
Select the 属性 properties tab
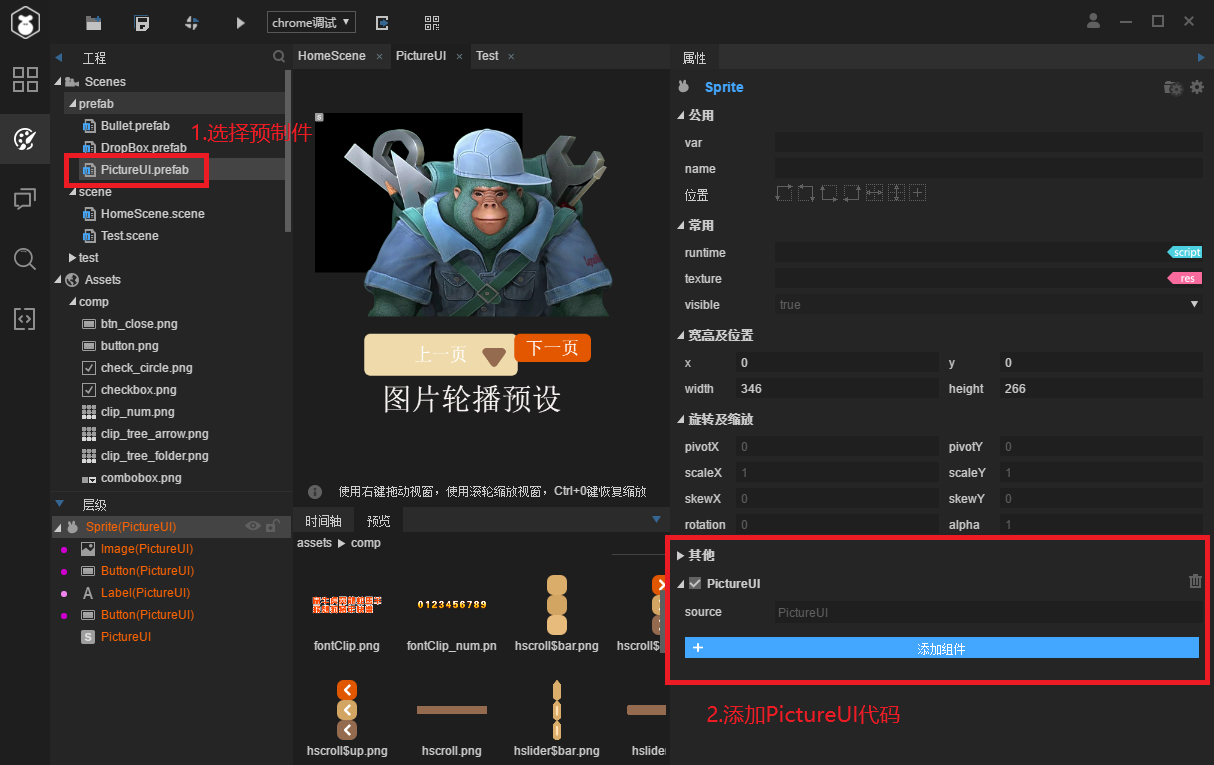694,58
